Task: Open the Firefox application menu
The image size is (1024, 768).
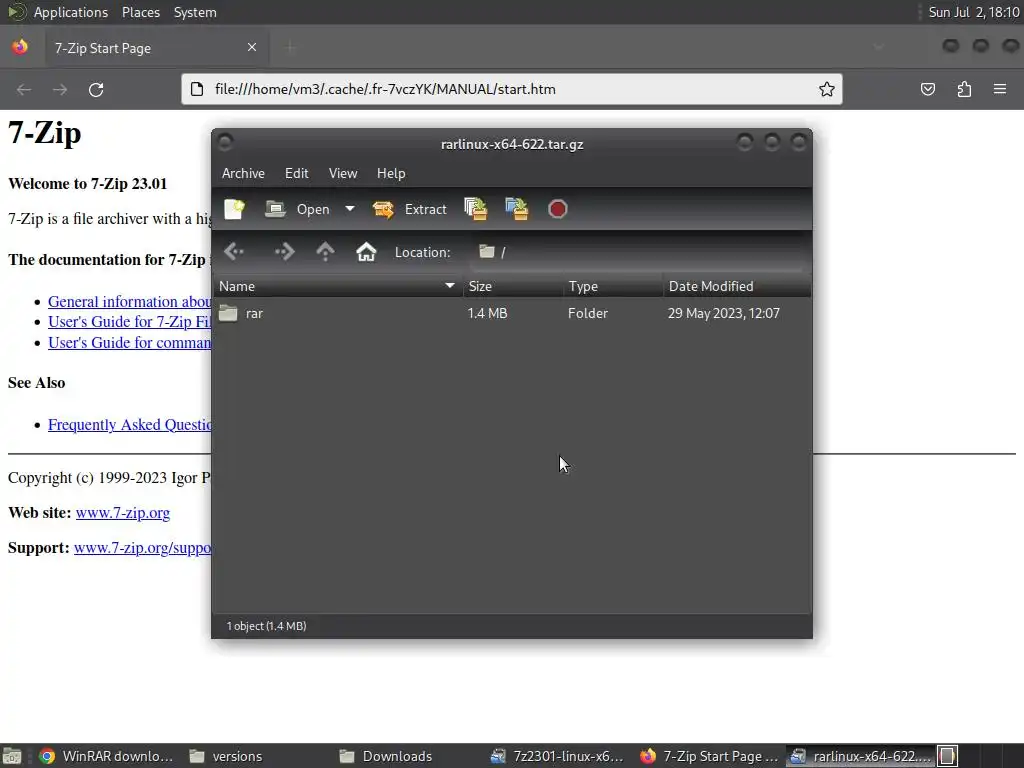Action: (1000, 89)
